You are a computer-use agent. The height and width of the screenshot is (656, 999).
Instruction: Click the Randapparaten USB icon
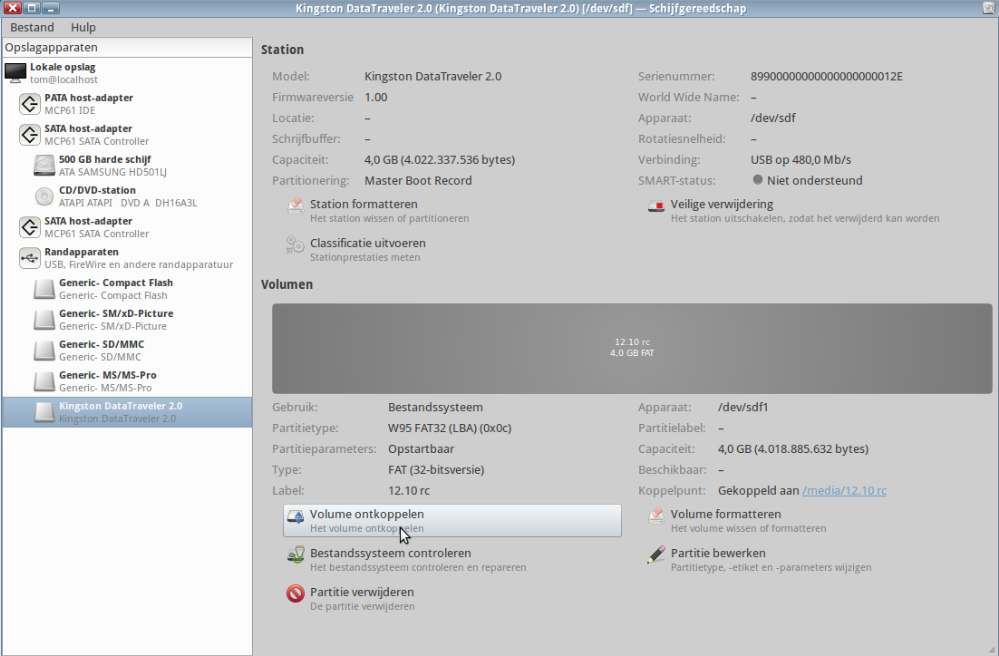coord(29,258)
